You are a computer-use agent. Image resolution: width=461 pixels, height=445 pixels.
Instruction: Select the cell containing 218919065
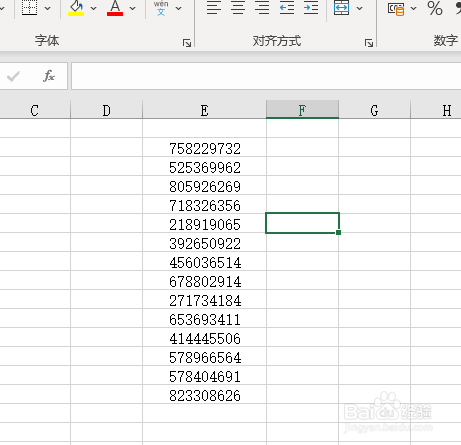coord(204,223)
